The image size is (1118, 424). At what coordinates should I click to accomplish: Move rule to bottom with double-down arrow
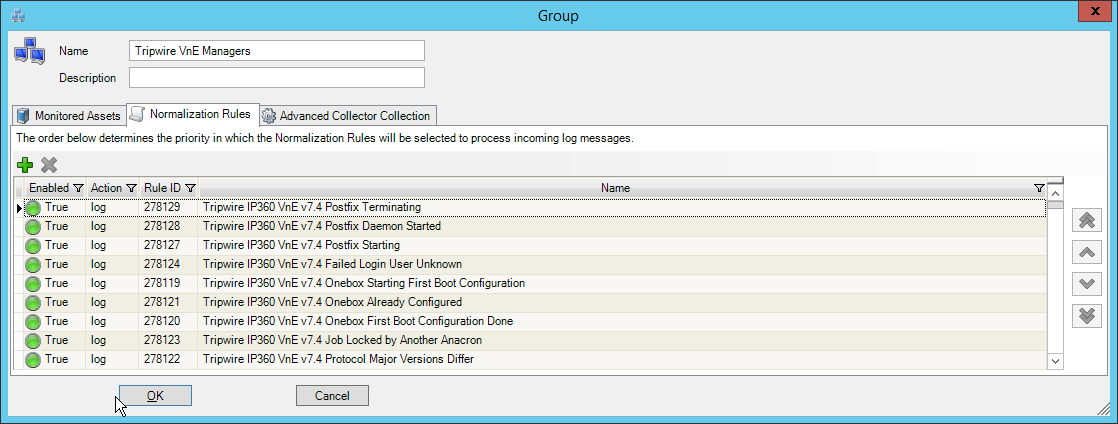[1087, 315]
